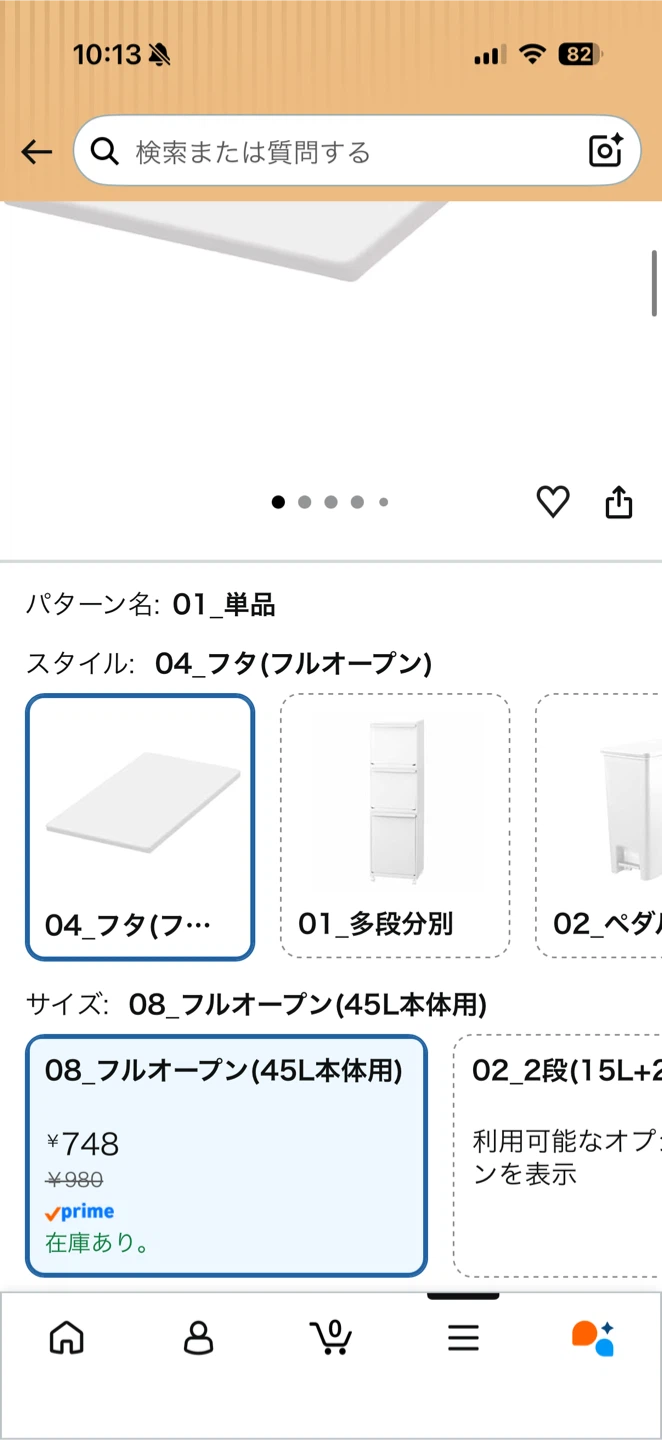This screenshot has height=1440, width=662.
Task: Go to Home tab icon
Action: point(67,1337)
